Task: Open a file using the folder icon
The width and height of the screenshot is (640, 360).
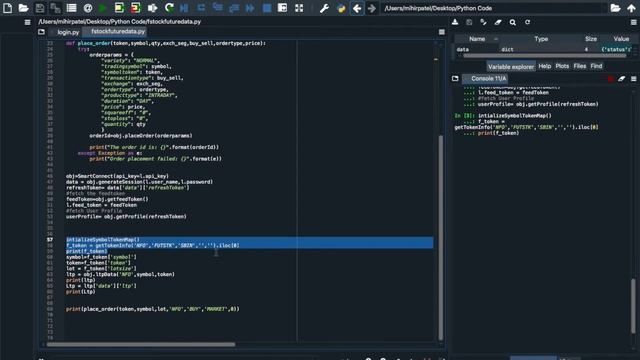Action: pos(23,8)
